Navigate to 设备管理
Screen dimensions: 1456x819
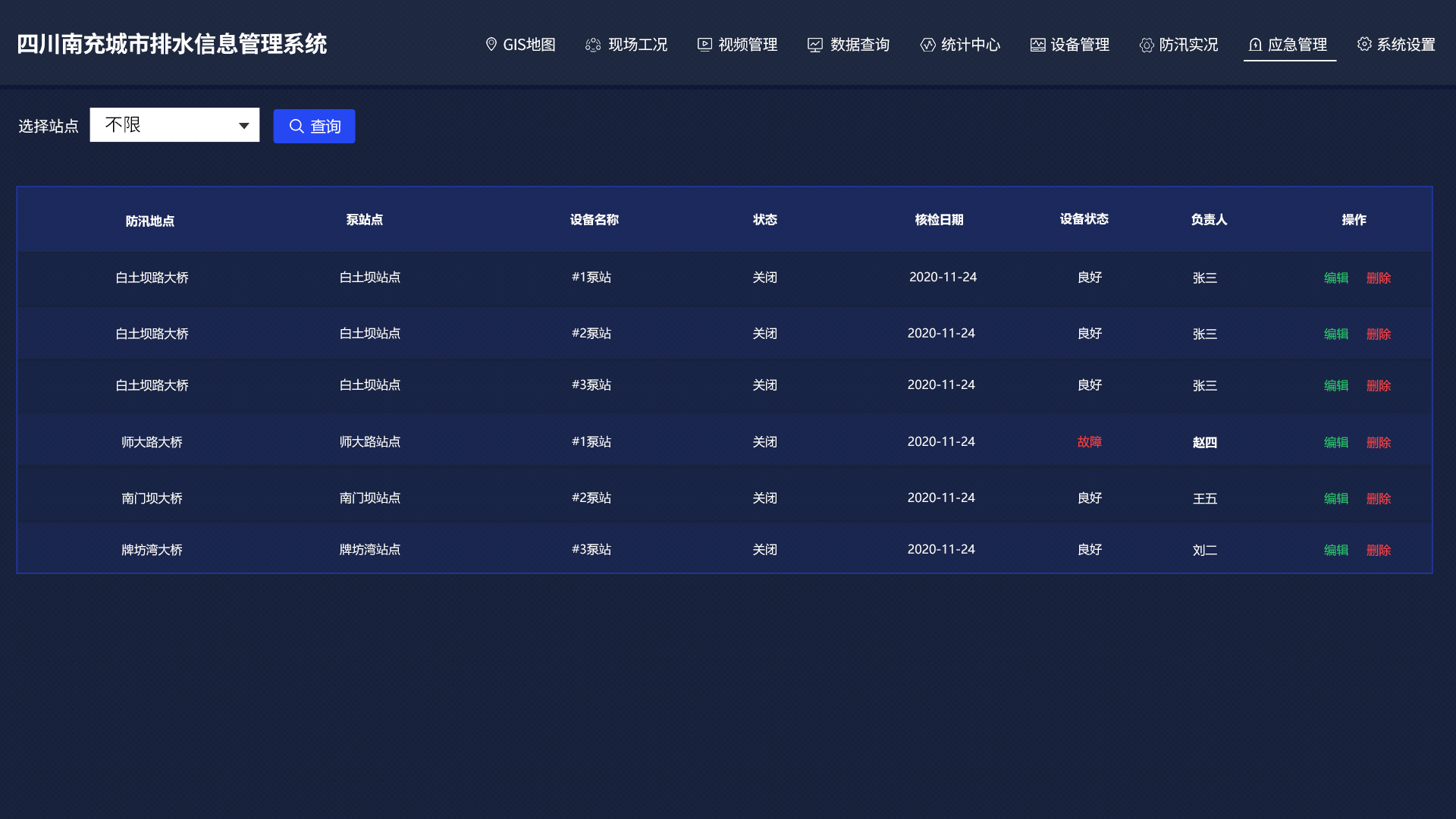coord(1069,45)
